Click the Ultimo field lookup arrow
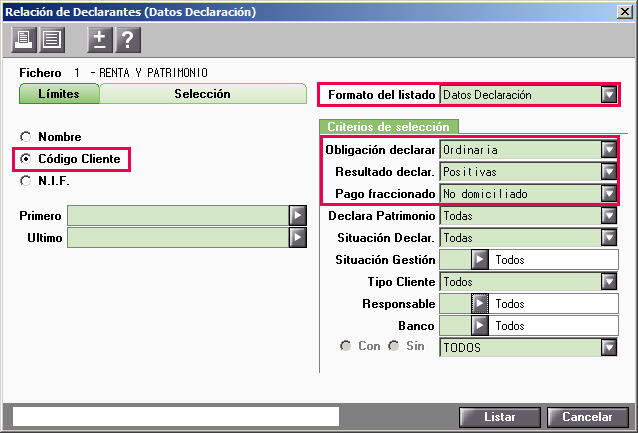The image size is (638, 433). click(x=297, y=237)
